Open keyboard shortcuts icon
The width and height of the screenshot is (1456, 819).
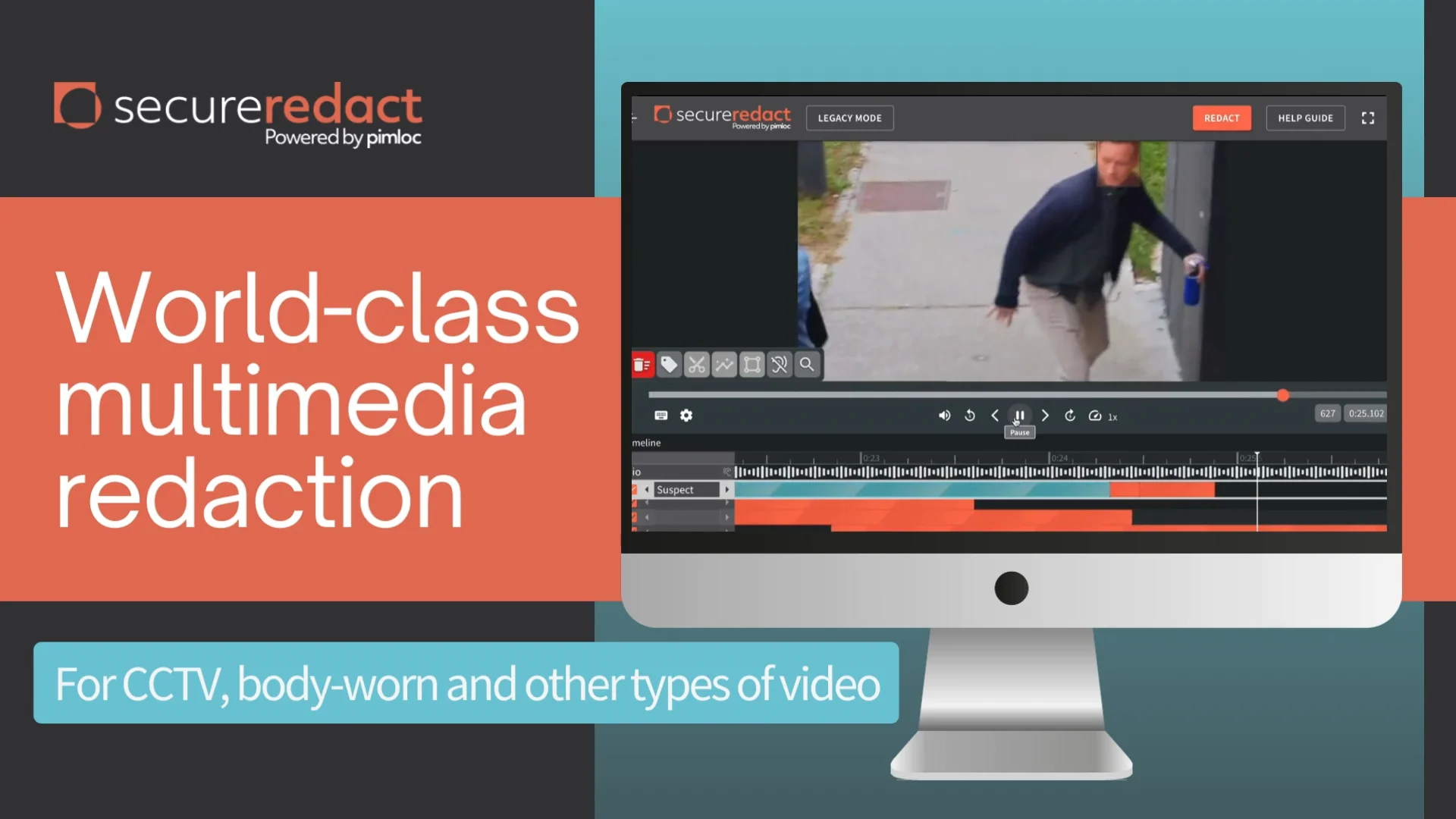[661, 416]
